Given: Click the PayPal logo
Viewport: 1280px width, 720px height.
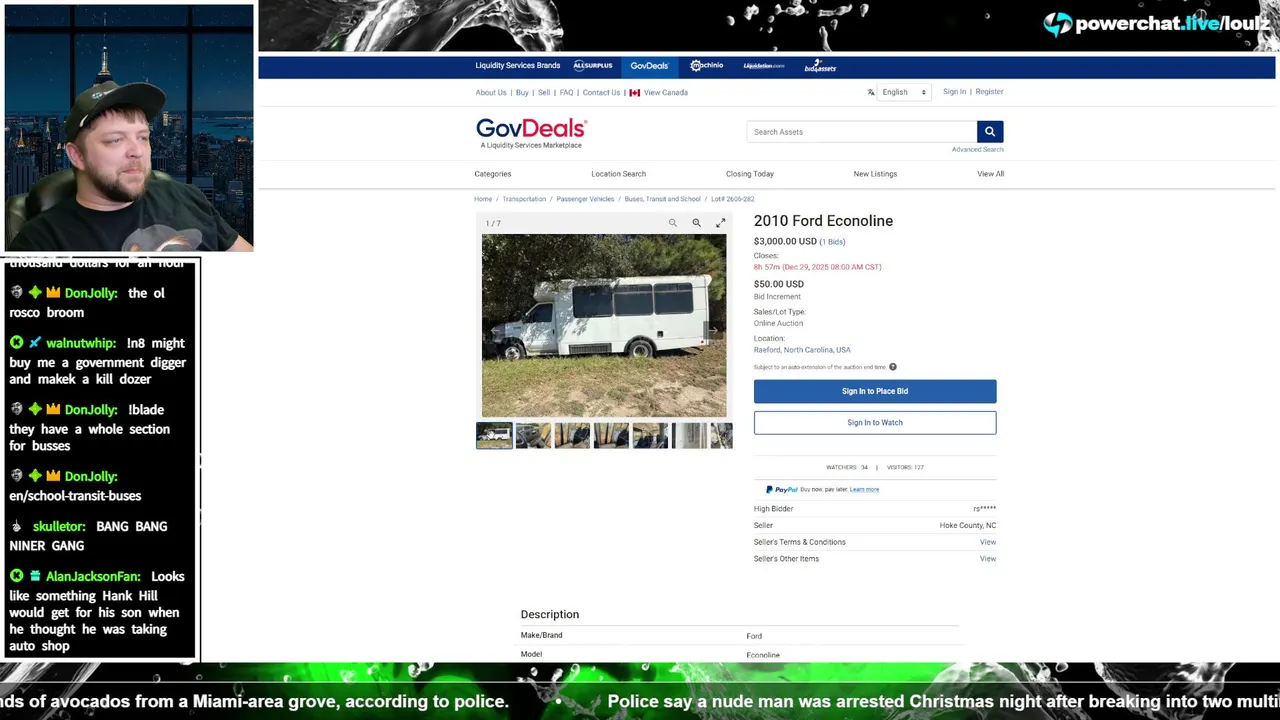Looking at the screenshot, I should click(782, 489).
